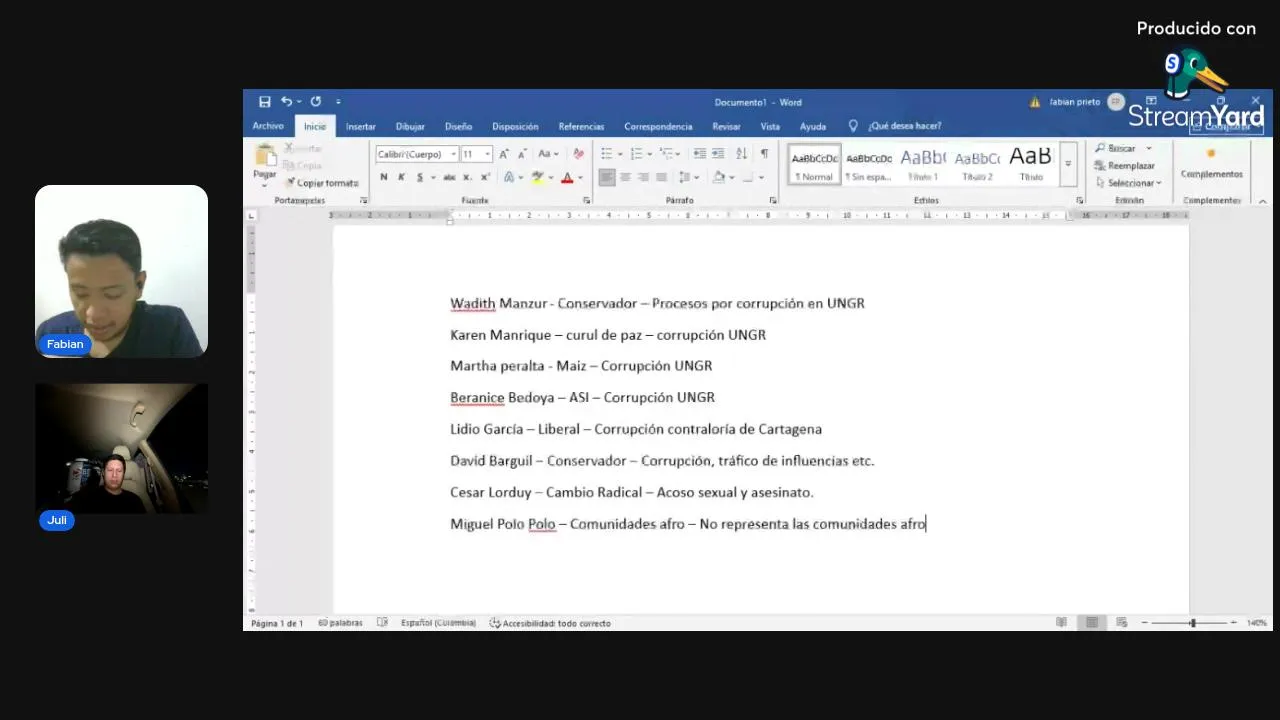Open the borders dropdown arrow

coord(760,177)
